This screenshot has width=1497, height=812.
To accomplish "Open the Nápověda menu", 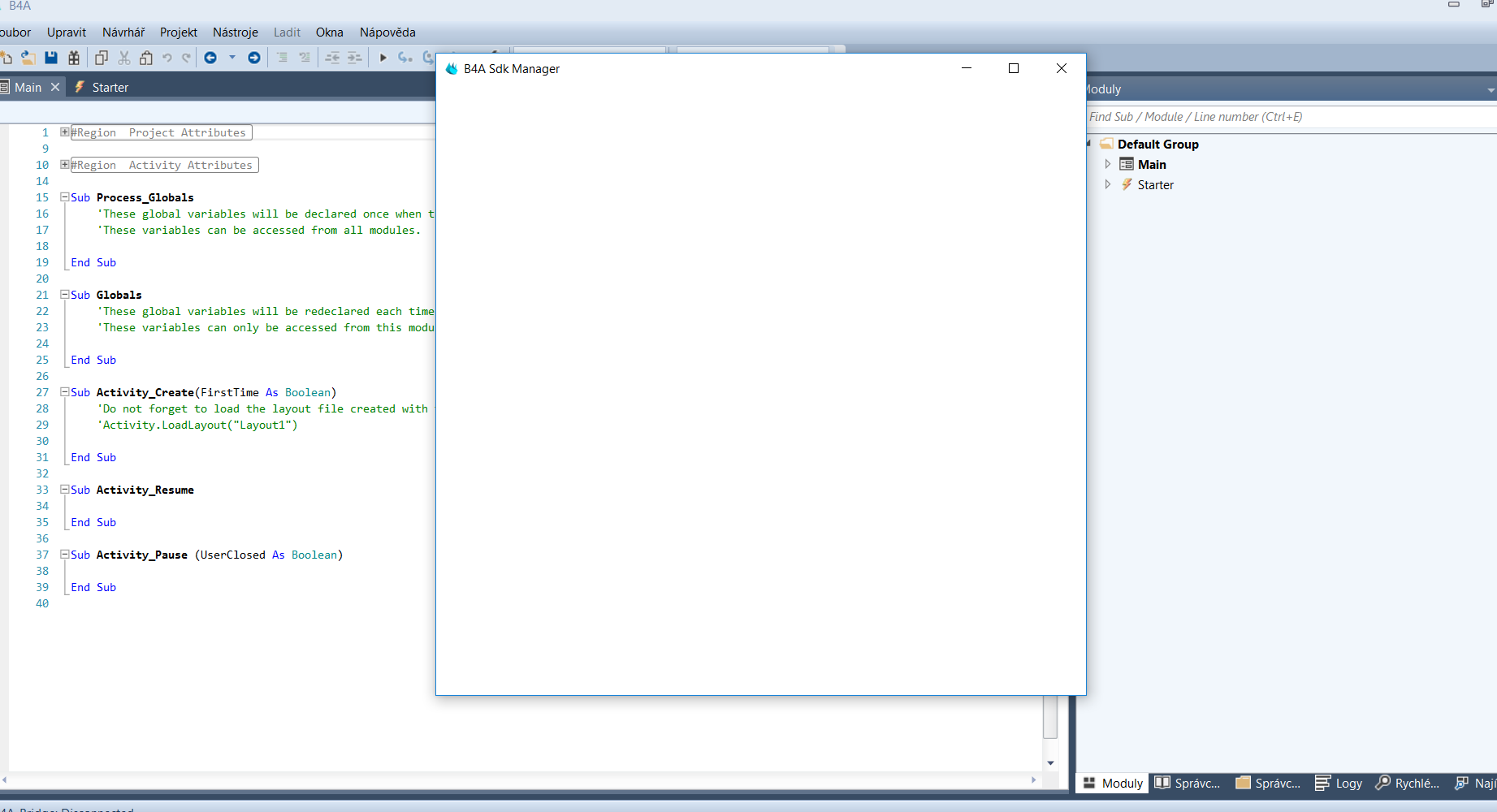I will (x=387, y=32).
